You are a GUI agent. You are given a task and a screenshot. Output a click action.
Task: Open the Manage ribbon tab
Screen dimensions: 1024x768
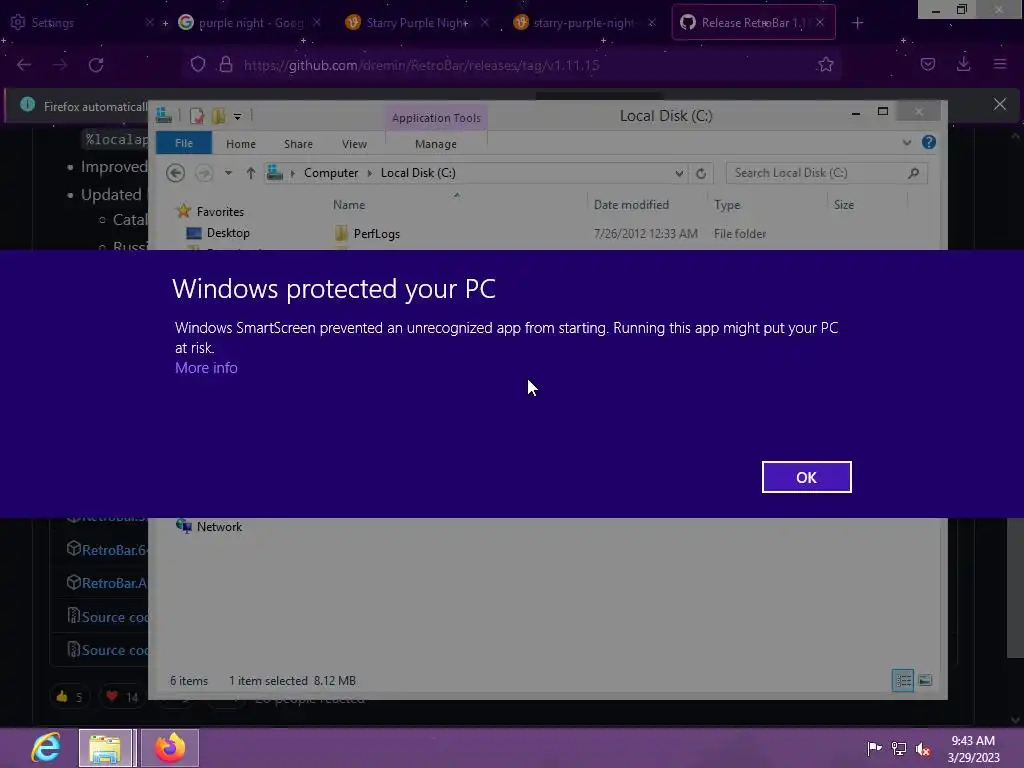tap(436, 144)
